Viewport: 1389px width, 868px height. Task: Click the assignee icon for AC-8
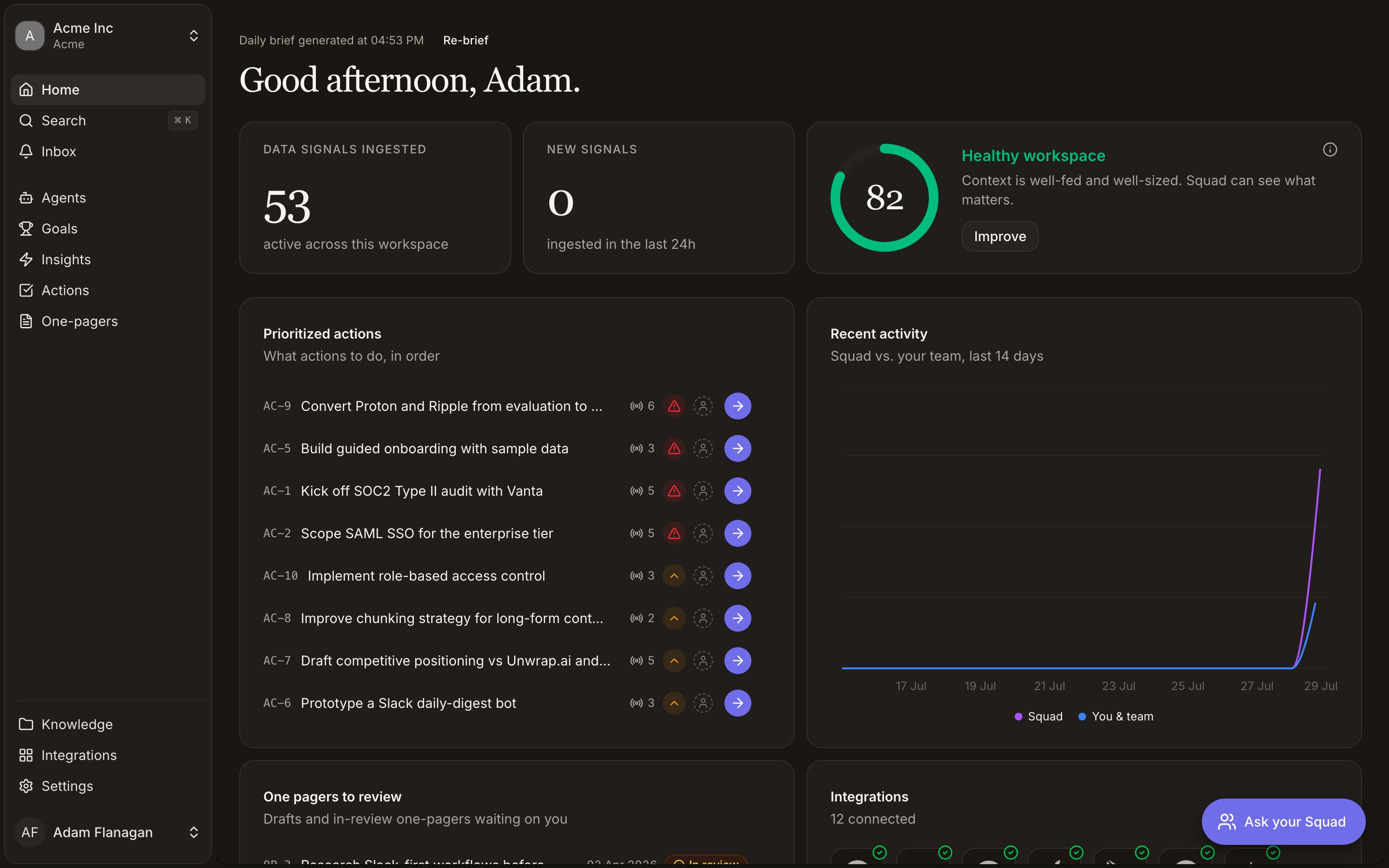[703, 618]
